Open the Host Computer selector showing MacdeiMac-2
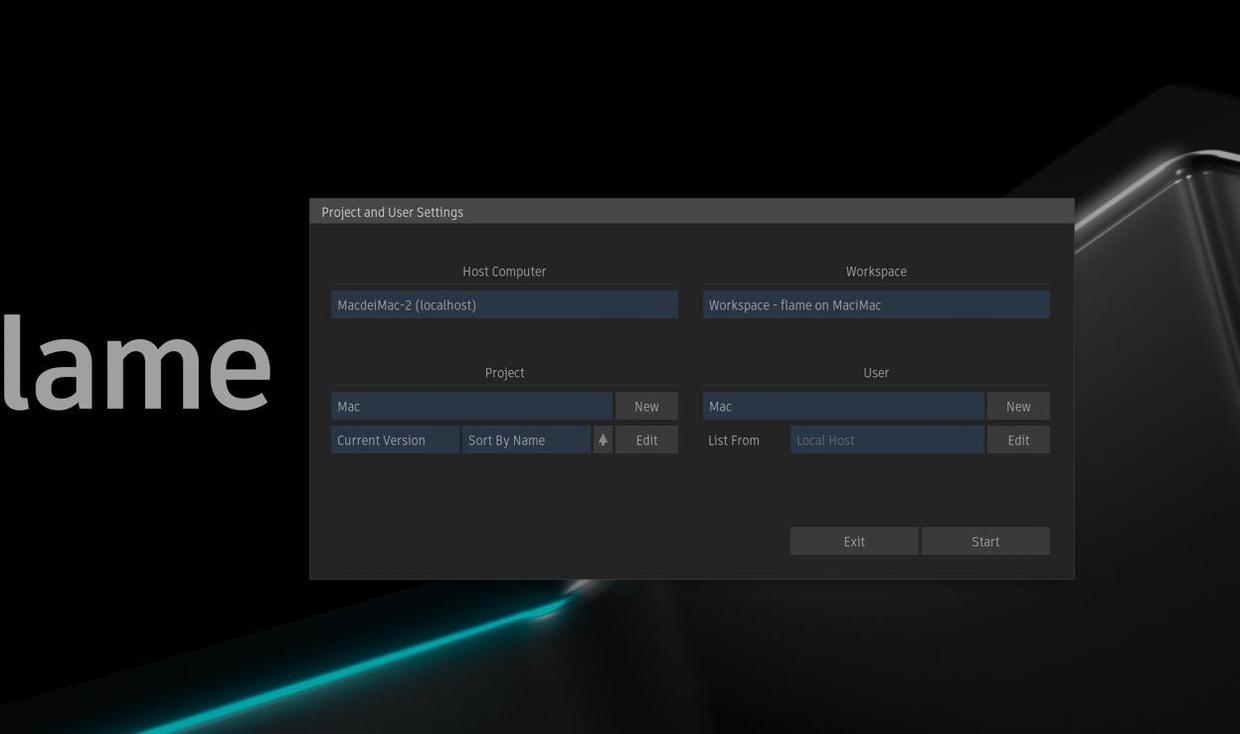1240x734 pixels. 504,303
